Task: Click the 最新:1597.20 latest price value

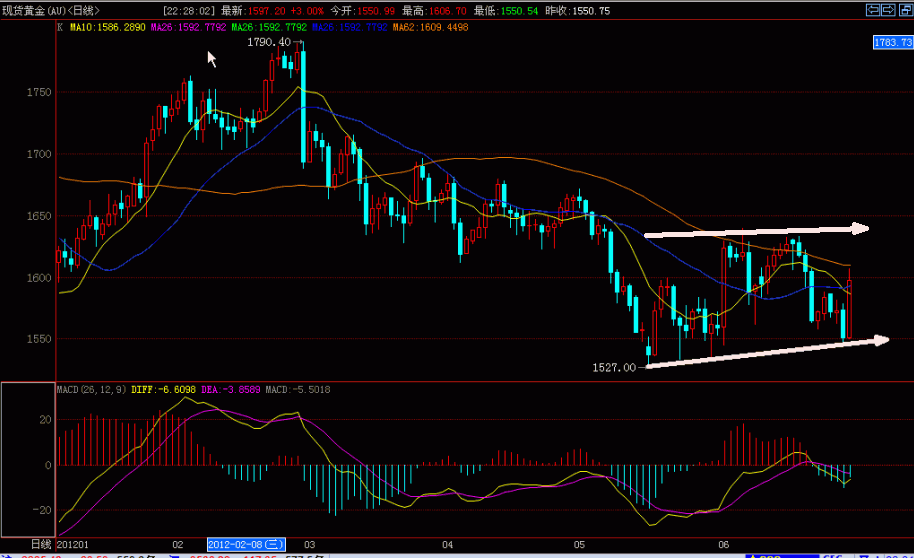Action: [x=253, y=10]
